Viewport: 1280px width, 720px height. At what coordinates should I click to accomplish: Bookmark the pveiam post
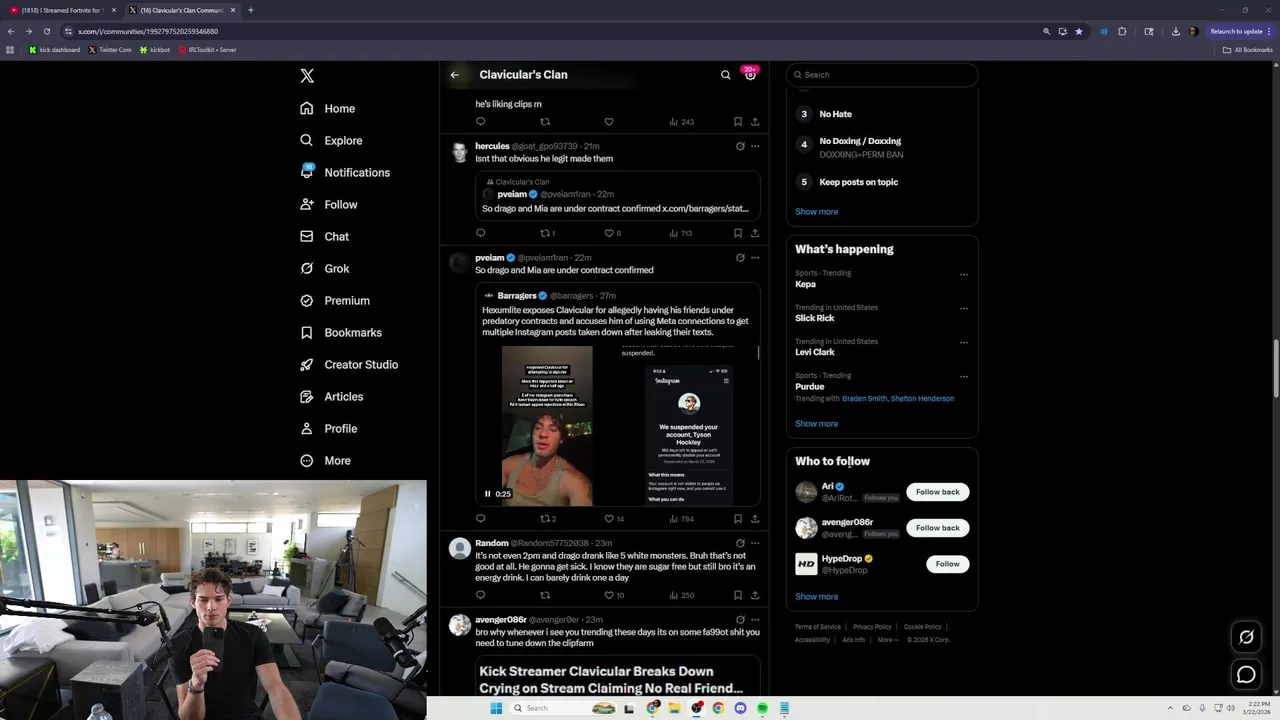(738, 519)
